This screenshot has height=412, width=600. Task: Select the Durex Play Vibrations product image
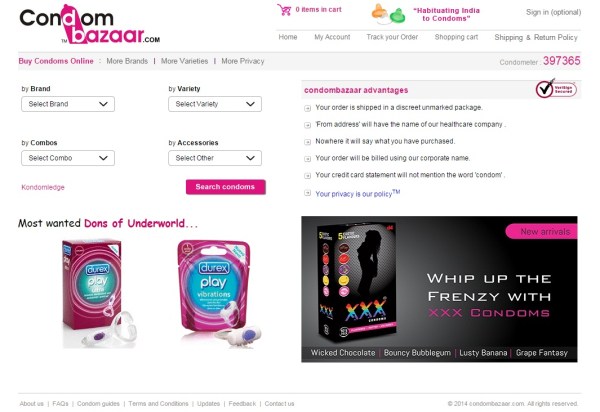[x=219, y=293]
